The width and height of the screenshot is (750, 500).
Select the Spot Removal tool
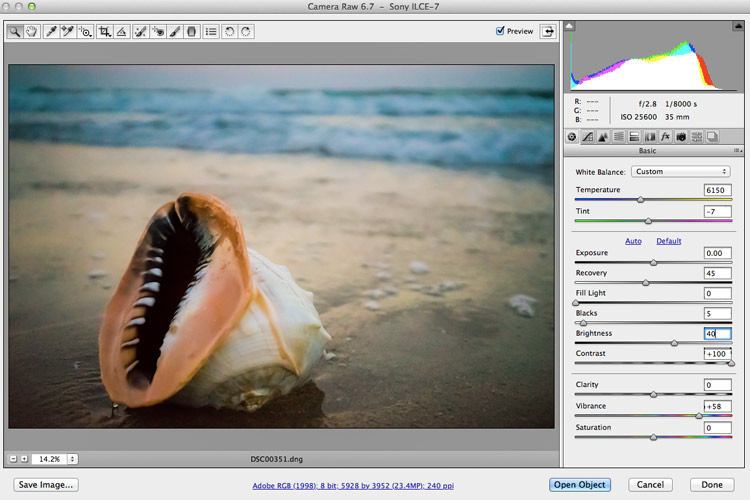140,32
